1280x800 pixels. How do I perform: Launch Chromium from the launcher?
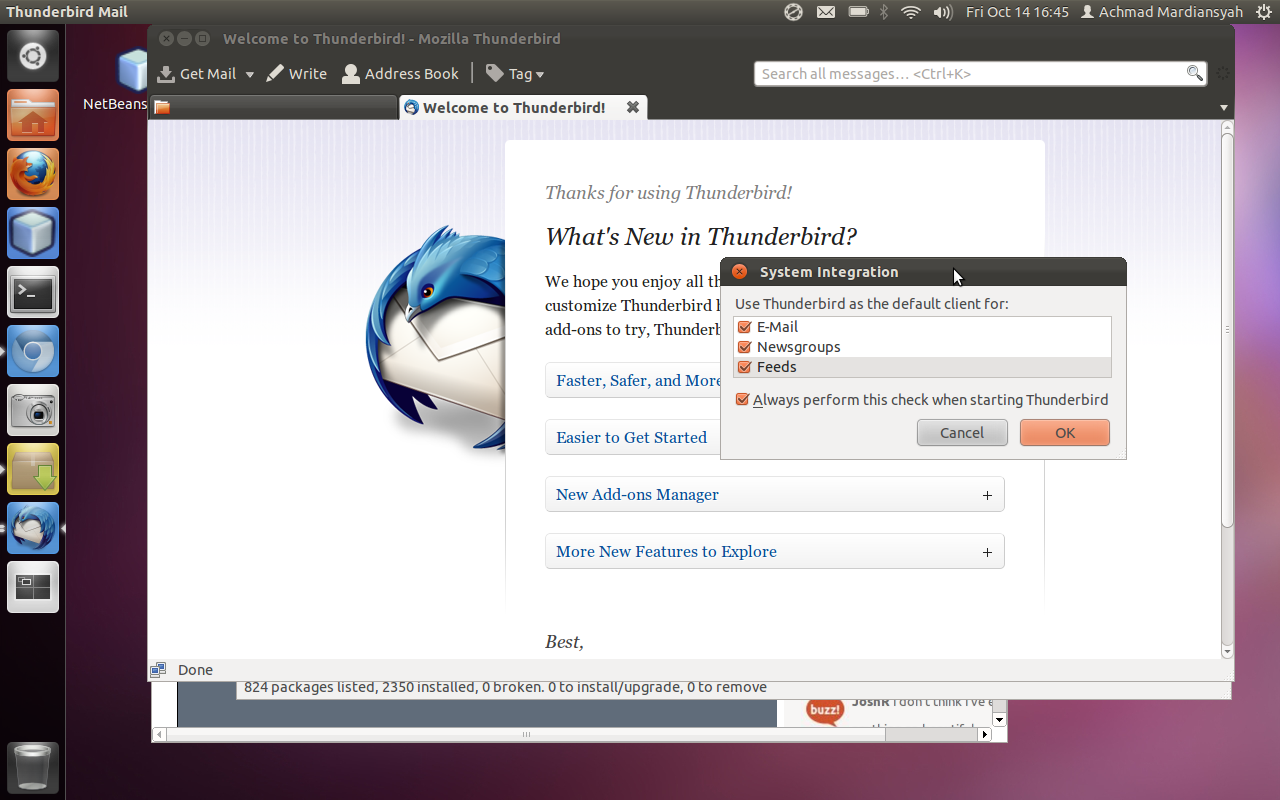click(33, 351)
